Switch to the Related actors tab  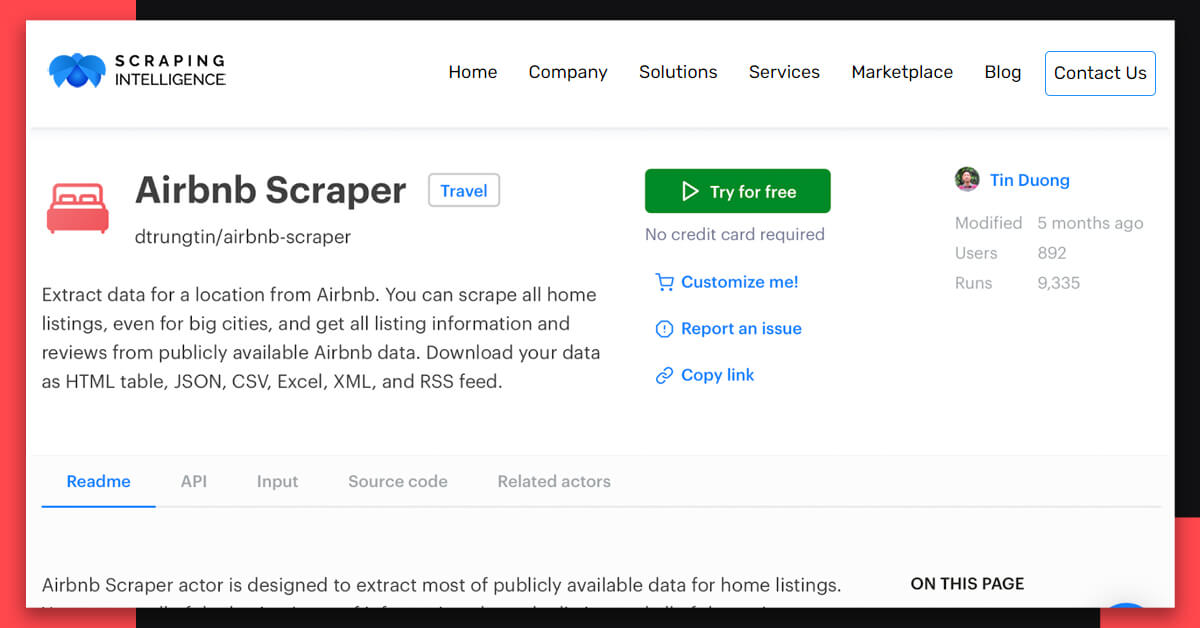(x=554, y=481)
